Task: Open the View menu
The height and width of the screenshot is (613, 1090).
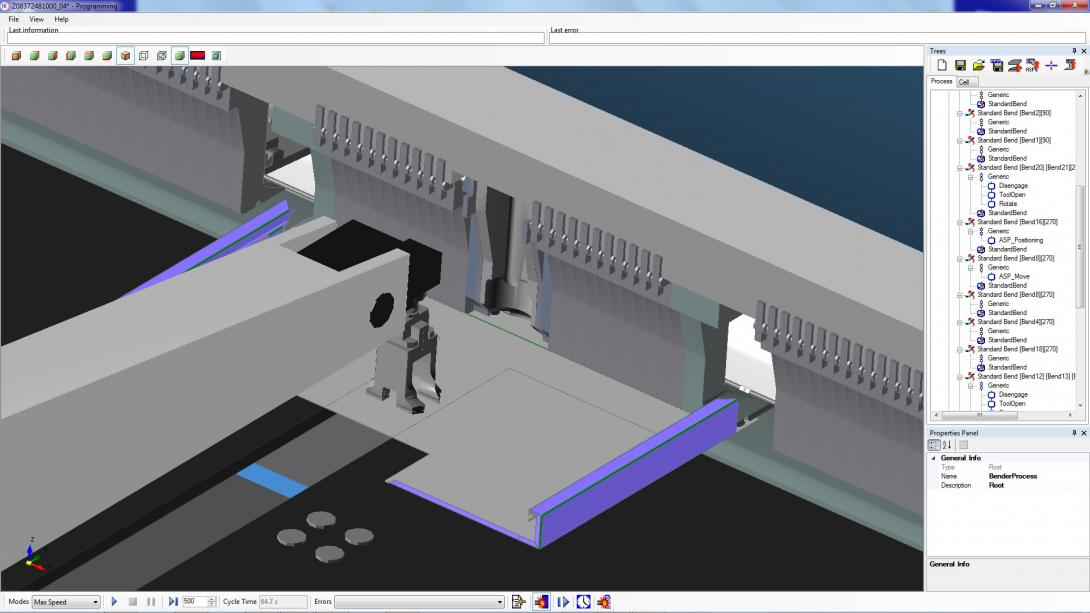Action: 36,19
